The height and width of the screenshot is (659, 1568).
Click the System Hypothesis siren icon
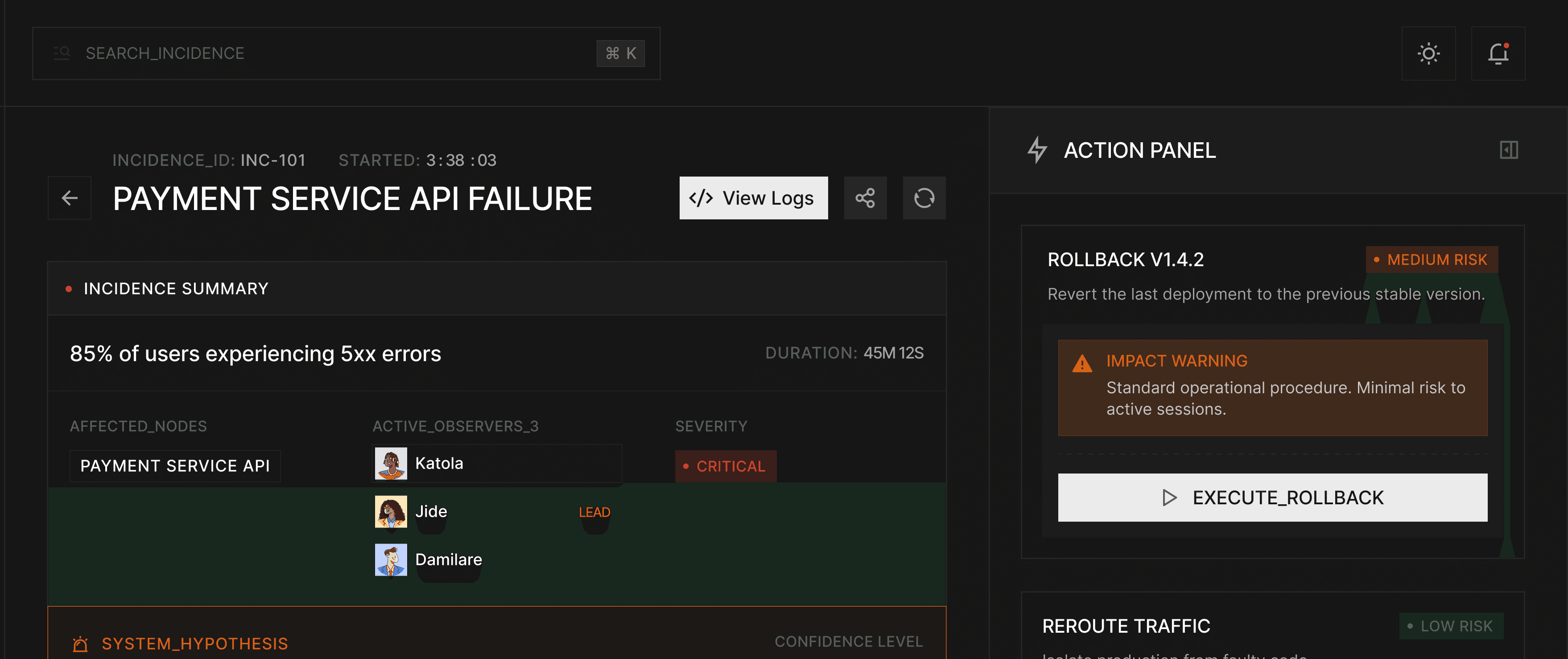(80, 644)
